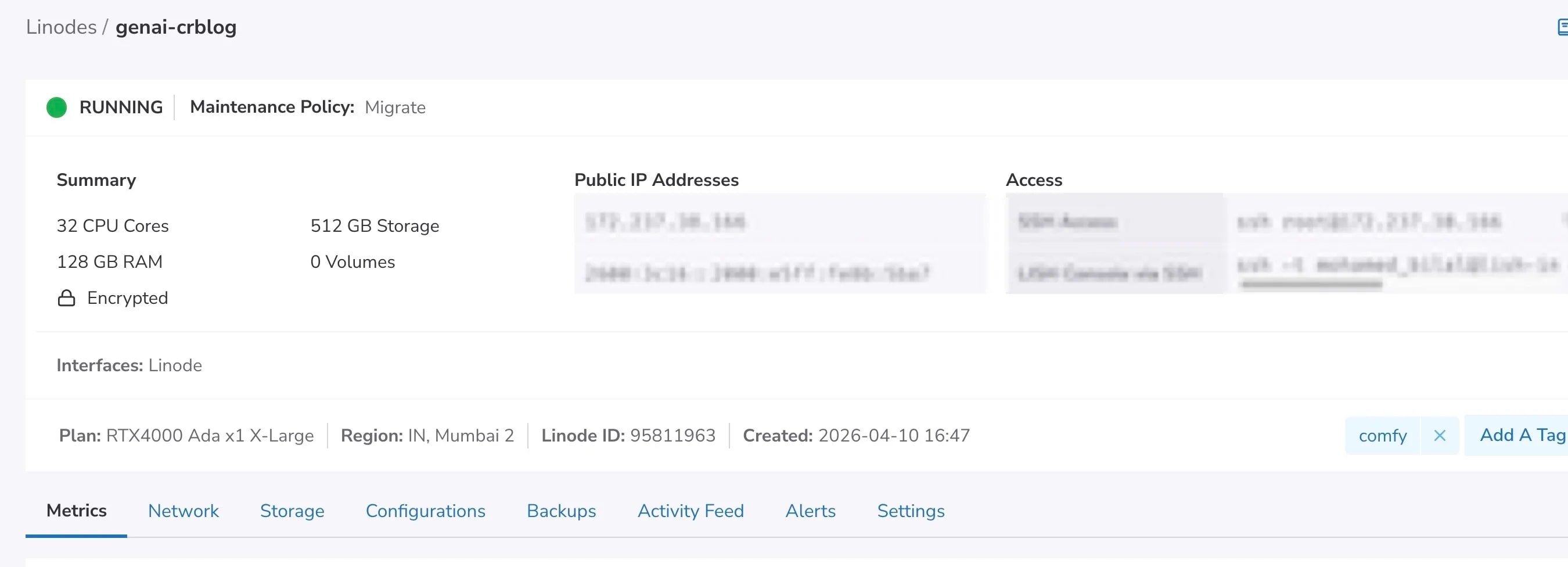
Task: Open the docs icon at top right
Action: tap(1562, 27)
